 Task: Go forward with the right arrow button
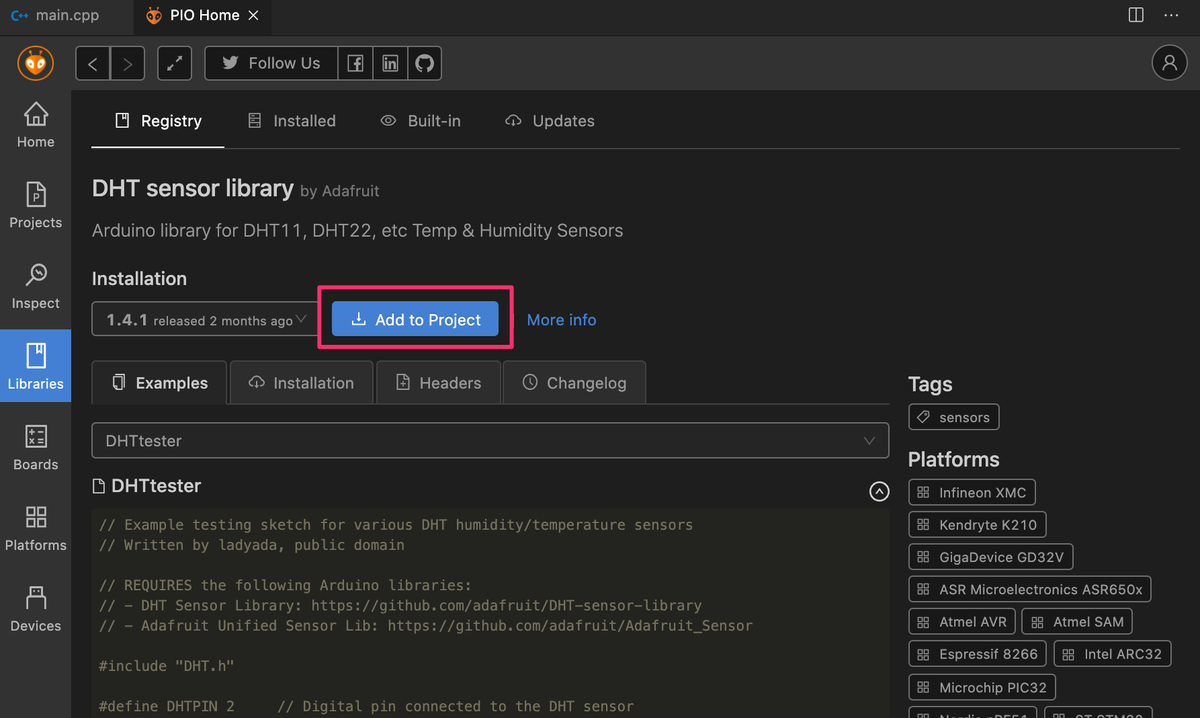click(127, 63)
